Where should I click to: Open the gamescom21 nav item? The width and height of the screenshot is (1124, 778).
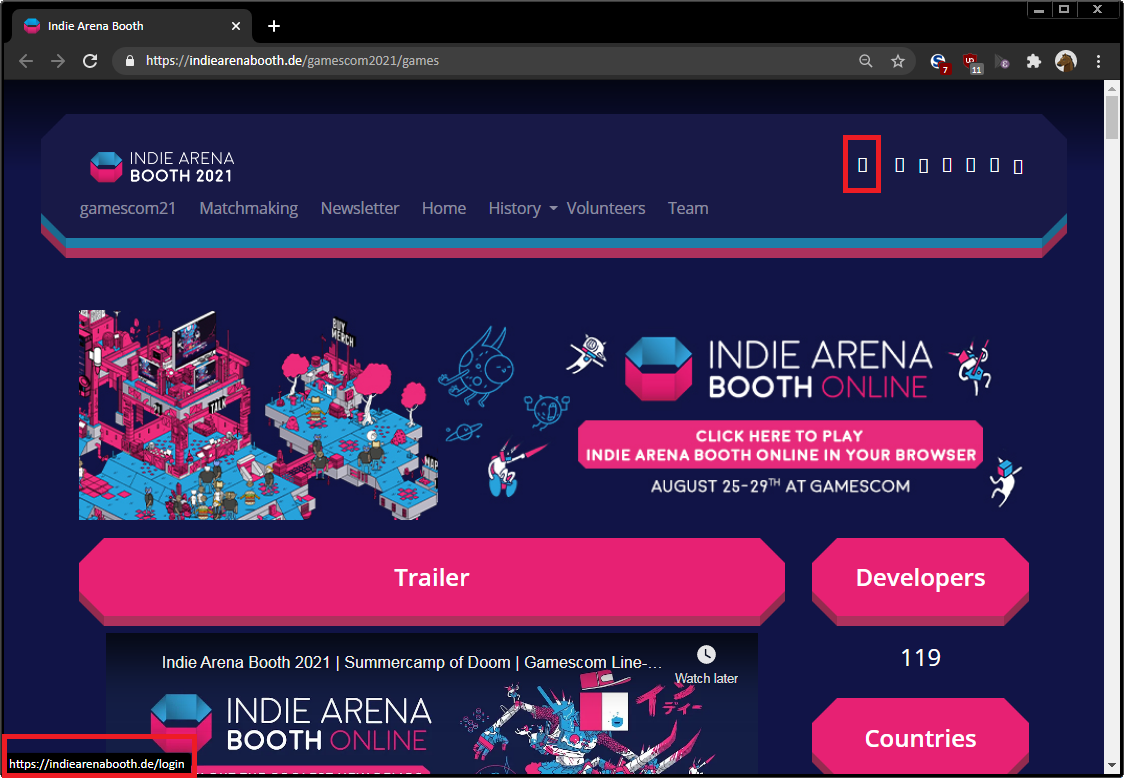pos(128,208)
